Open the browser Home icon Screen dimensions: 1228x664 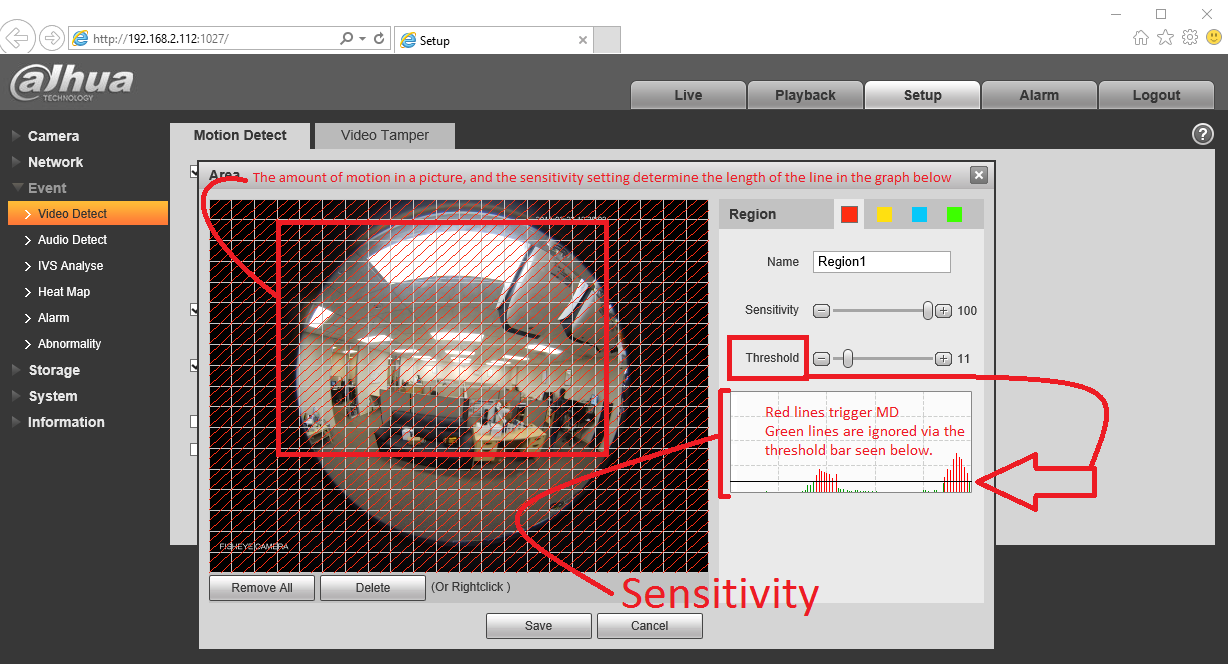[1141, 38]
